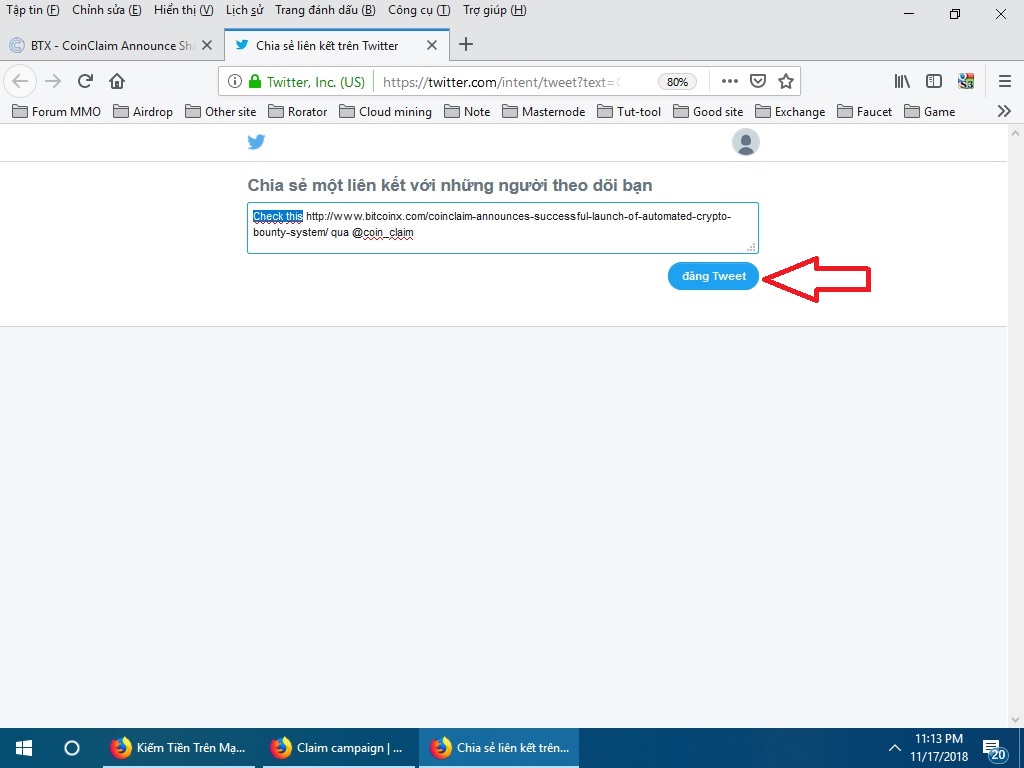Click the đăng Tweet button
This screenshot has width=1024, height=768.
click(713, 276)
